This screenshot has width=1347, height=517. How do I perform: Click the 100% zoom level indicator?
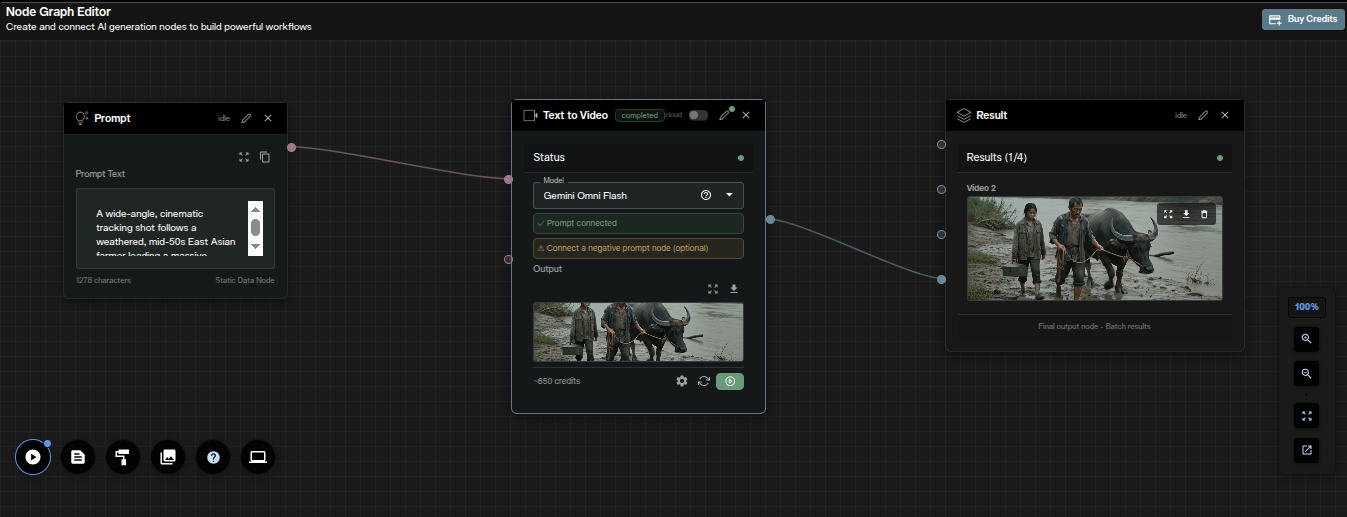point(1307,307)
